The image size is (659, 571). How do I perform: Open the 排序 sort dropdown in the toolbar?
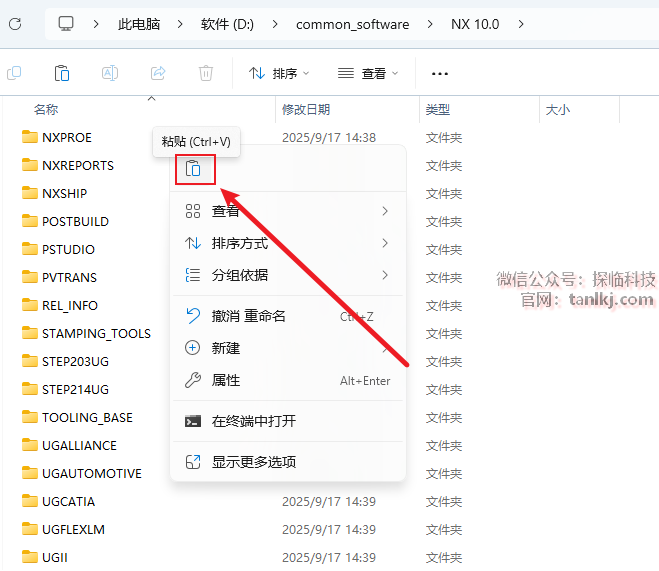pyautogui.click(x=279, y=73)
